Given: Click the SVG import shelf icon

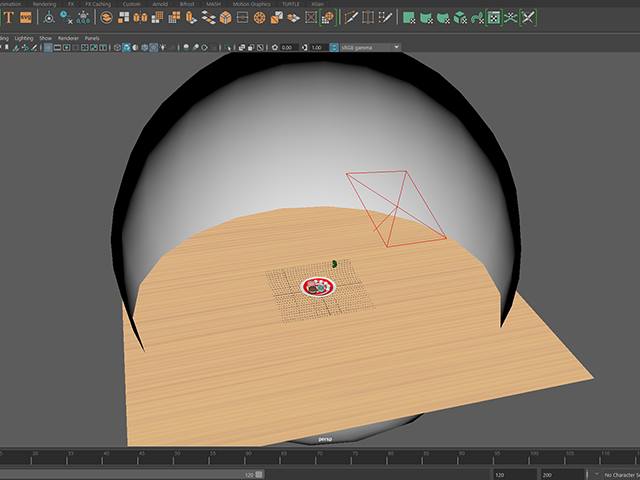Looking at the screenshot, I should (x=26, y=18).
